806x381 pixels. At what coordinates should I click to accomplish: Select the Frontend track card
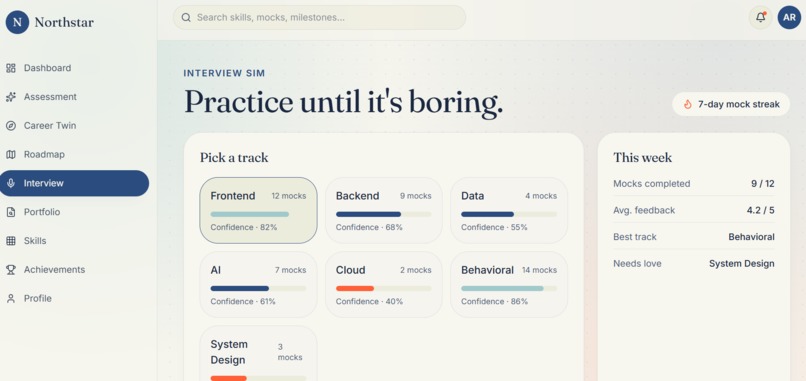[258, 210]
